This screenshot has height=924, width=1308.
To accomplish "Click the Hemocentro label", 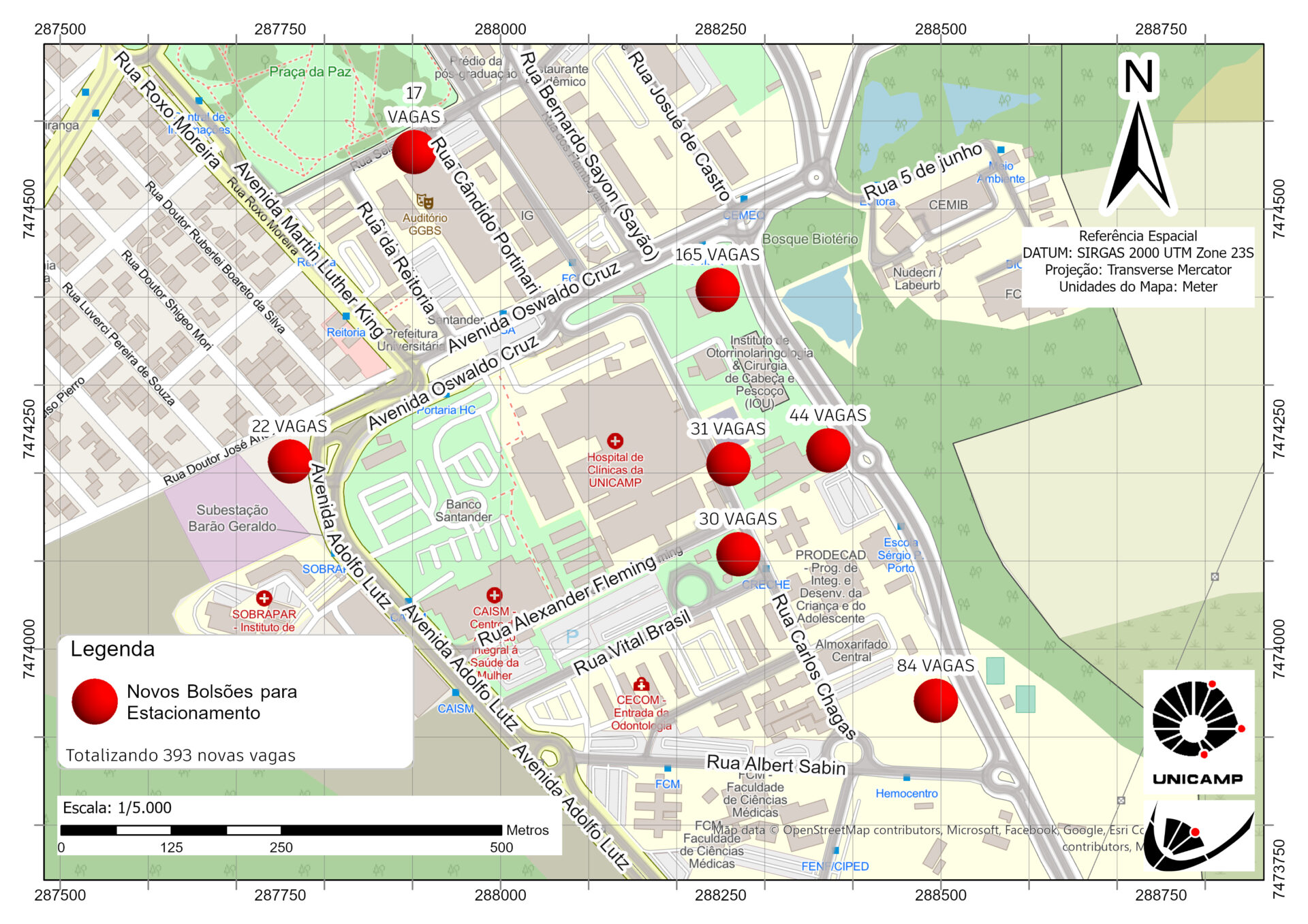I will [906, 793].
